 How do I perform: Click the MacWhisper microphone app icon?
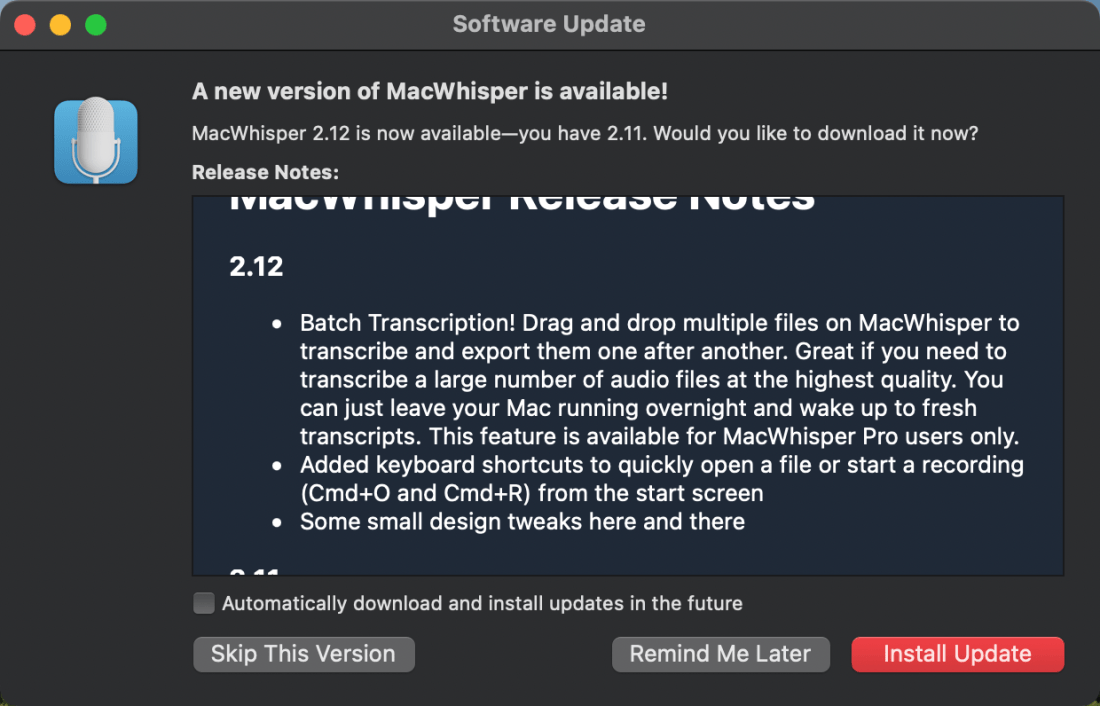95,140
